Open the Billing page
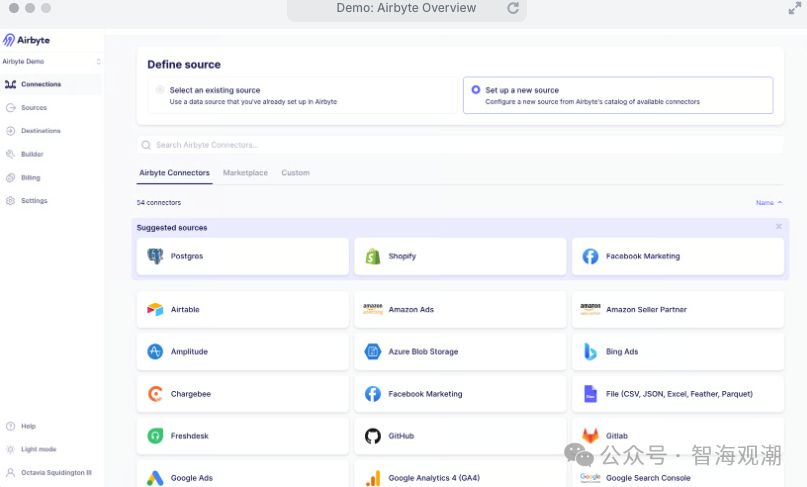Screen dimensions: 807x487 pos(51,178)
